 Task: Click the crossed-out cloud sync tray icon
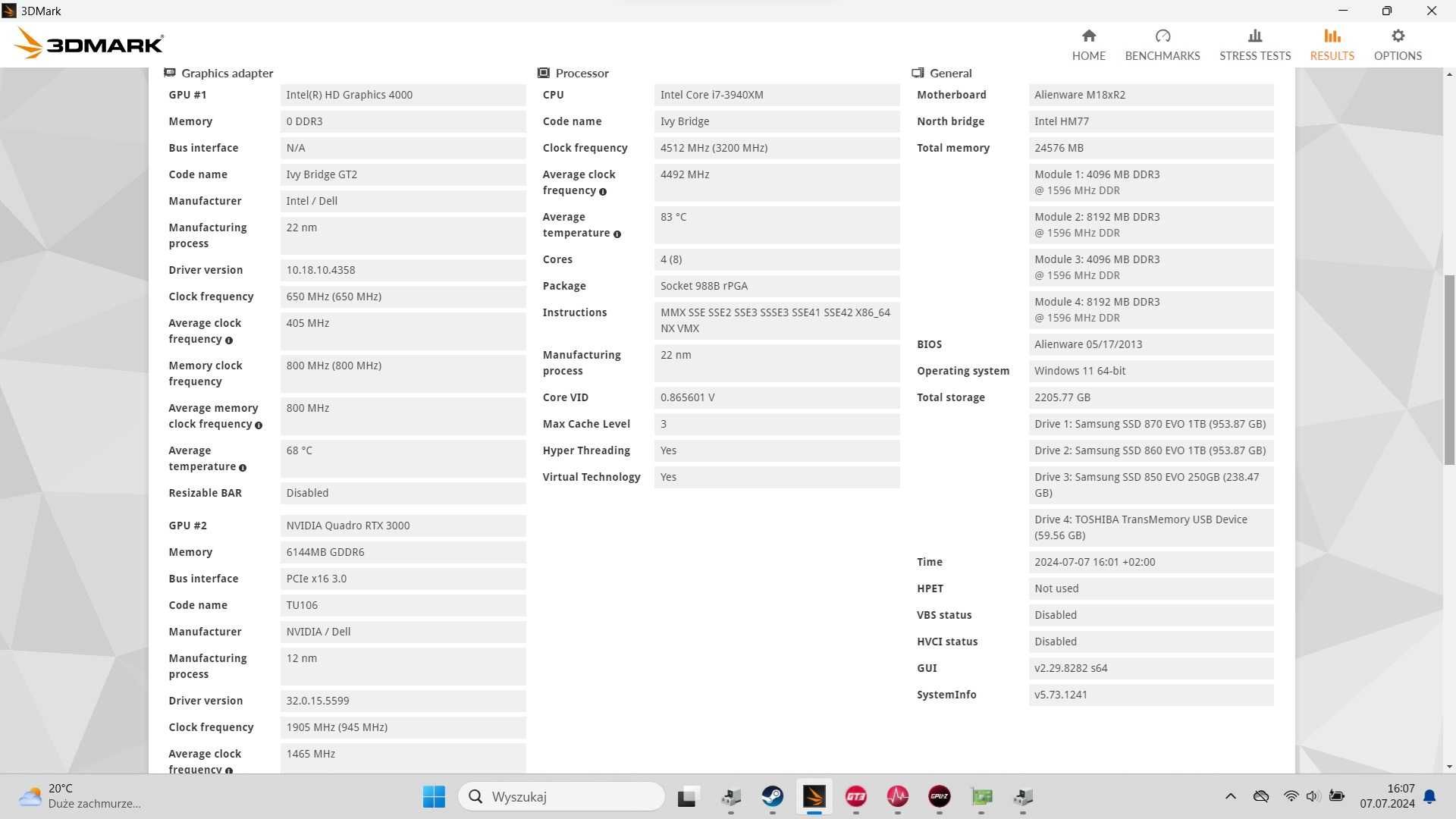click(1260, 796)
